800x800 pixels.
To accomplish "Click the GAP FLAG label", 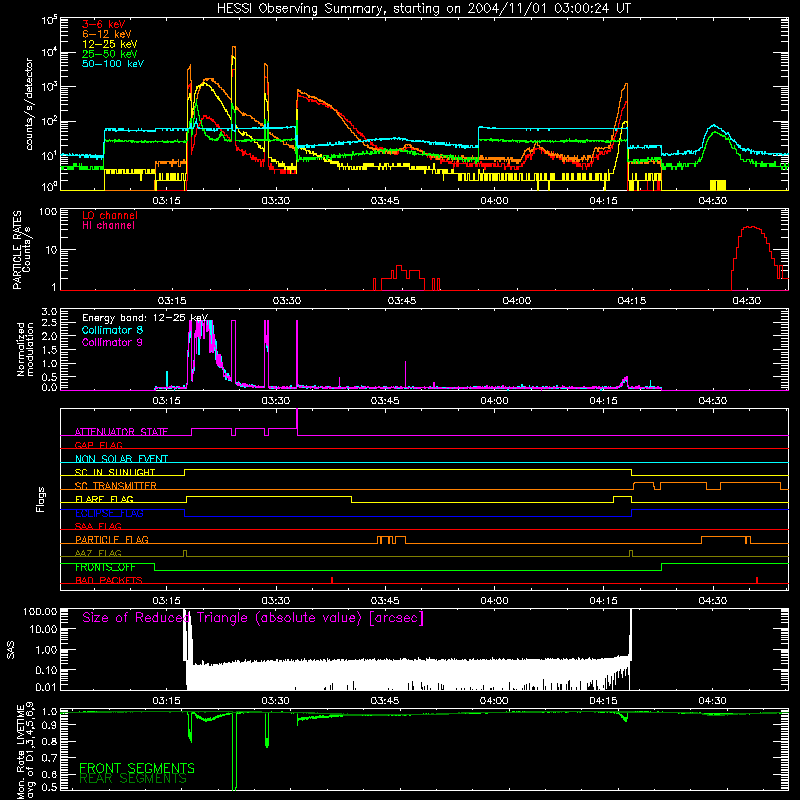I will pyautogui.click(x=98, y=445).
